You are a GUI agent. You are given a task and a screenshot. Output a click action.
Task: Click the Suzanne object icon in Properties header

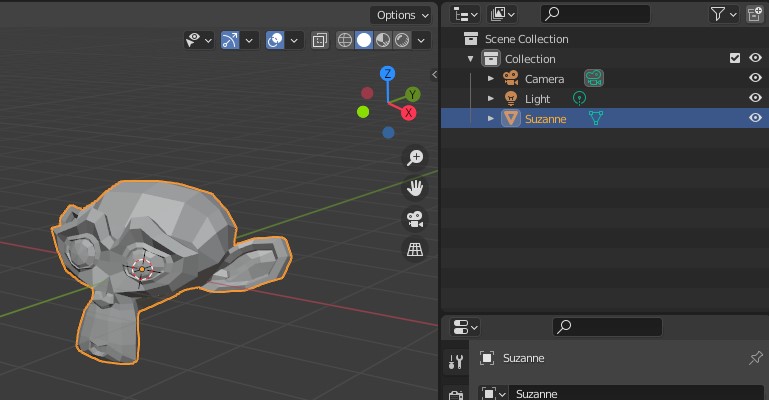point(487,358)
